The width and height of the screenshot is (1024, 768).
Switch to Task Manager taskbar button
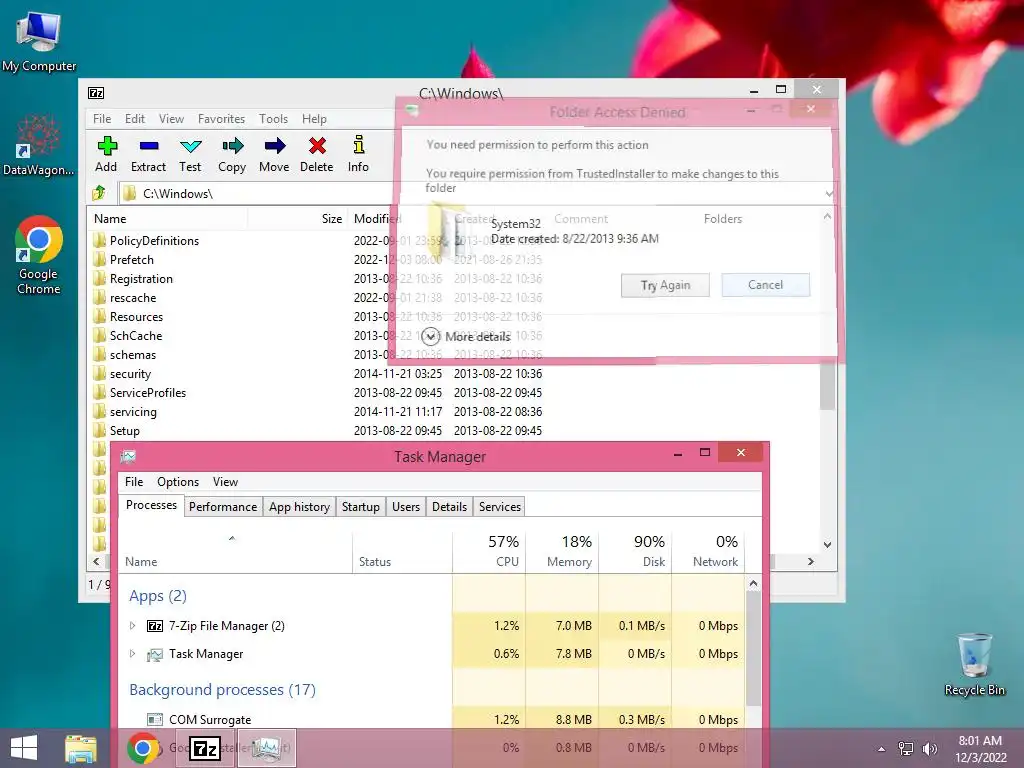tap(267, 748)
